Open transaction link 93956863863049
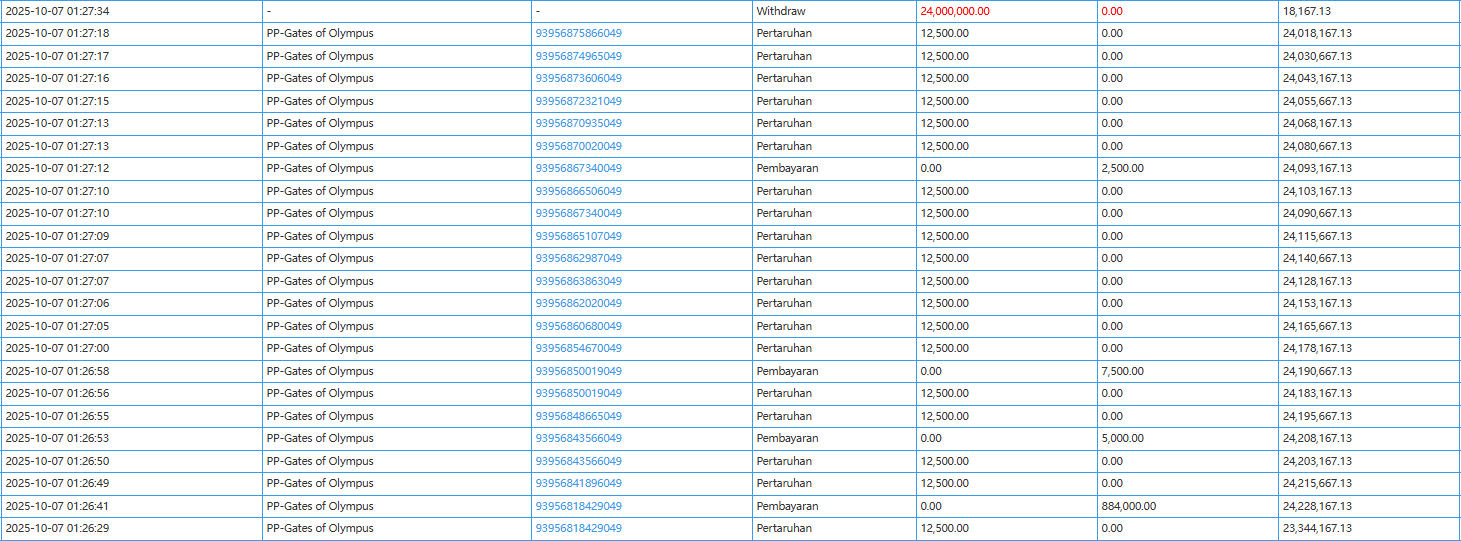Viewport: 1461px width, 541px height. point(578,281)
